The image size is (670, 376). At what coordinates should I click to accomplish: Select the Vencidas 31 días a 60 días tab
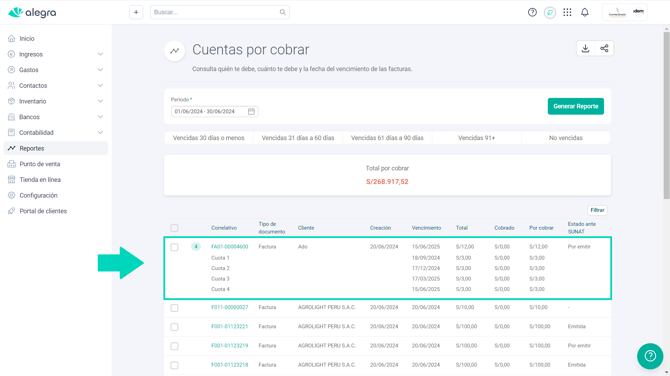298,138
